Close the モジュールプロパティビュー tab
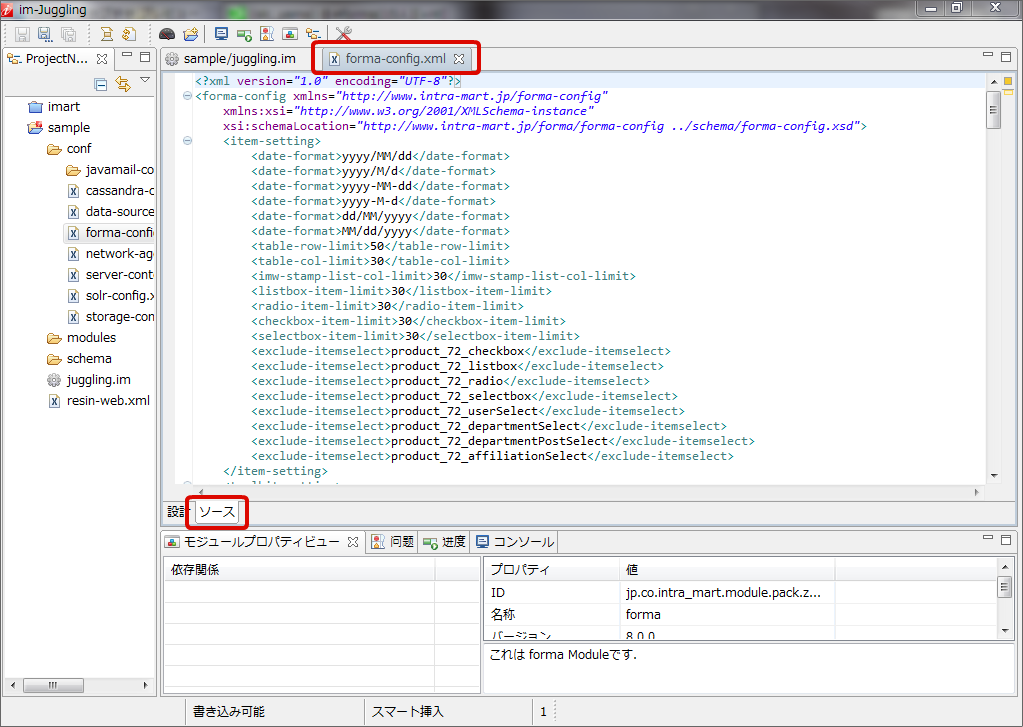This screenshot has height=727, width=1023. pos(353,542)
